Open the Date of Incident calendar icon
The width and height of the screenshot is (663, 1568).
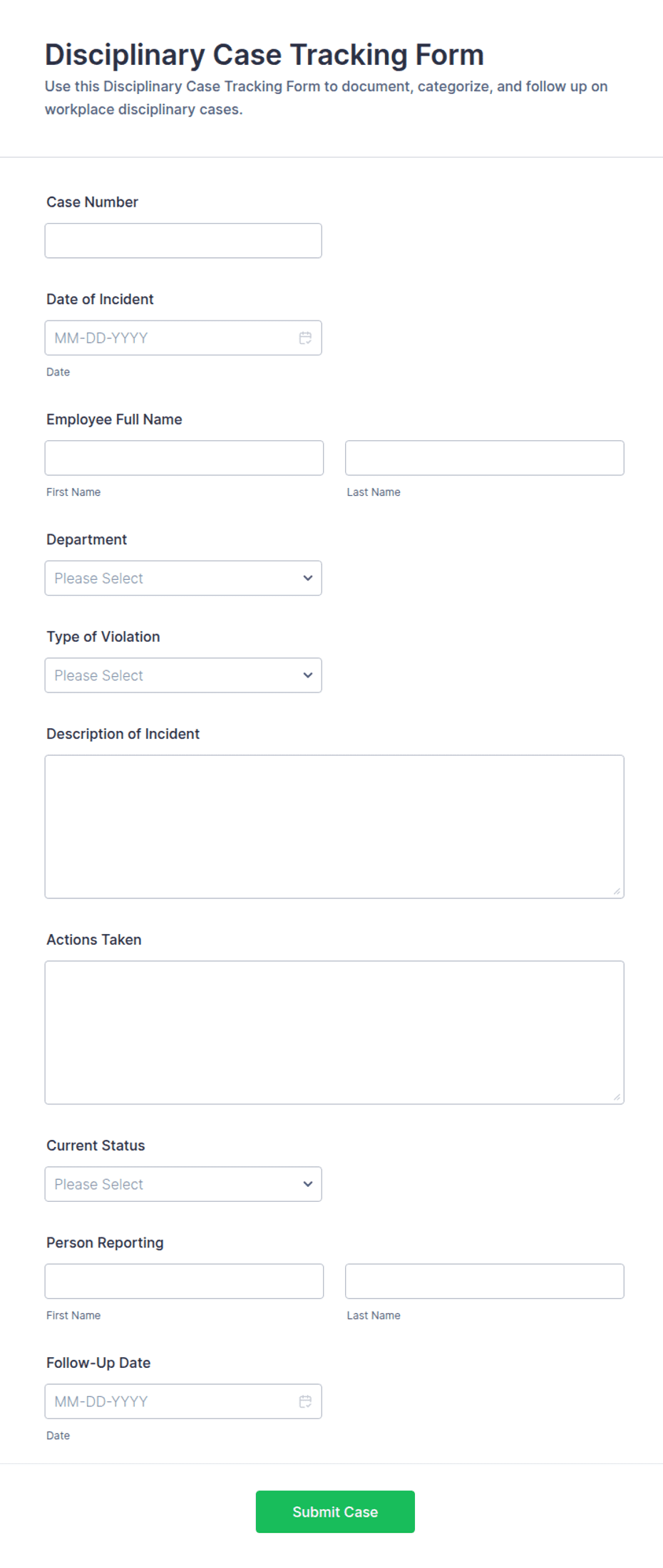[305, 338]
